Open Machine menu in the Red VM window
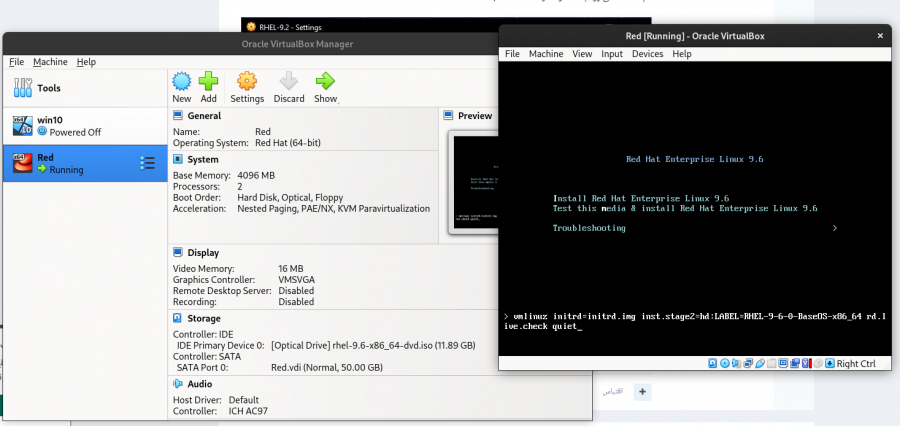This screenshot has height=426, width=900. [546, 53]
